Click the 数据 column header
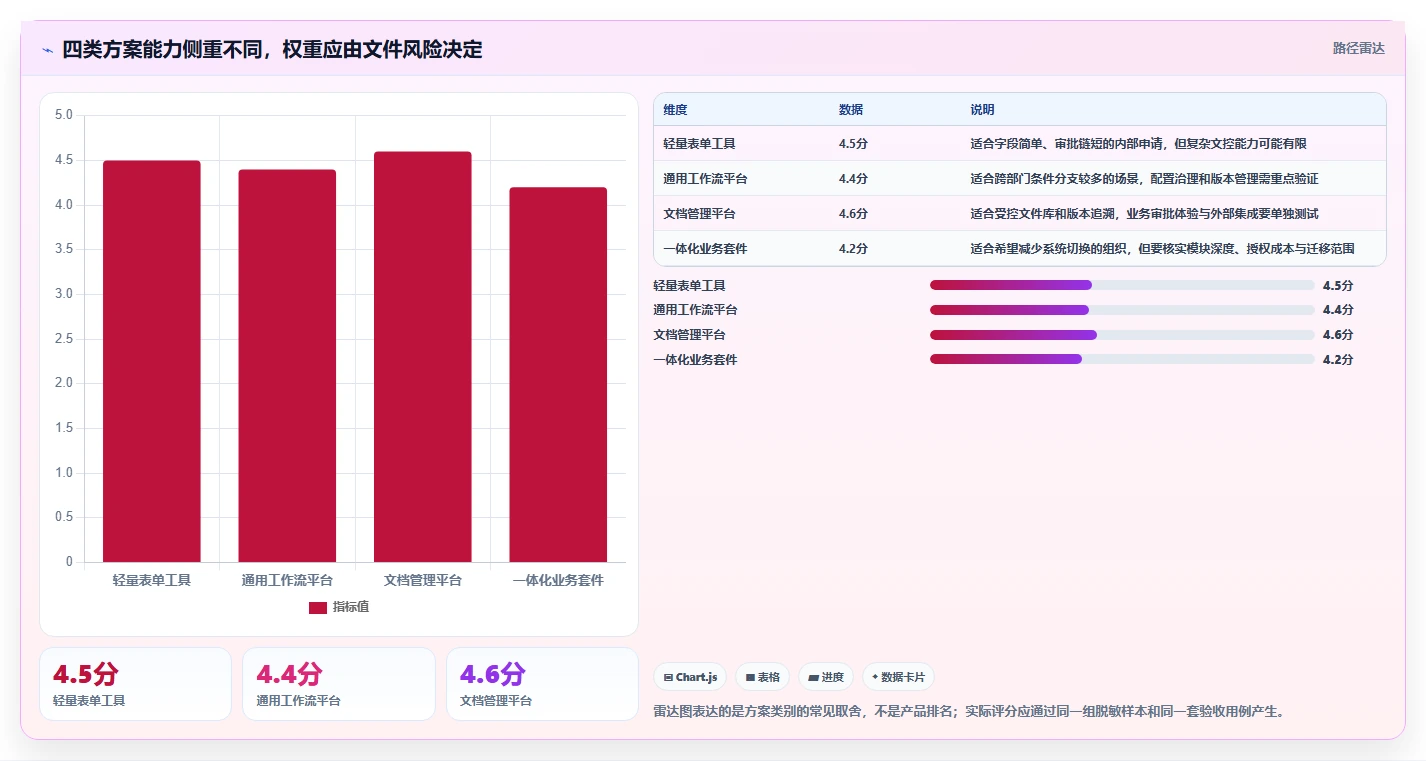Screen dimensions: 1426x761 click(x=851, y=110)
